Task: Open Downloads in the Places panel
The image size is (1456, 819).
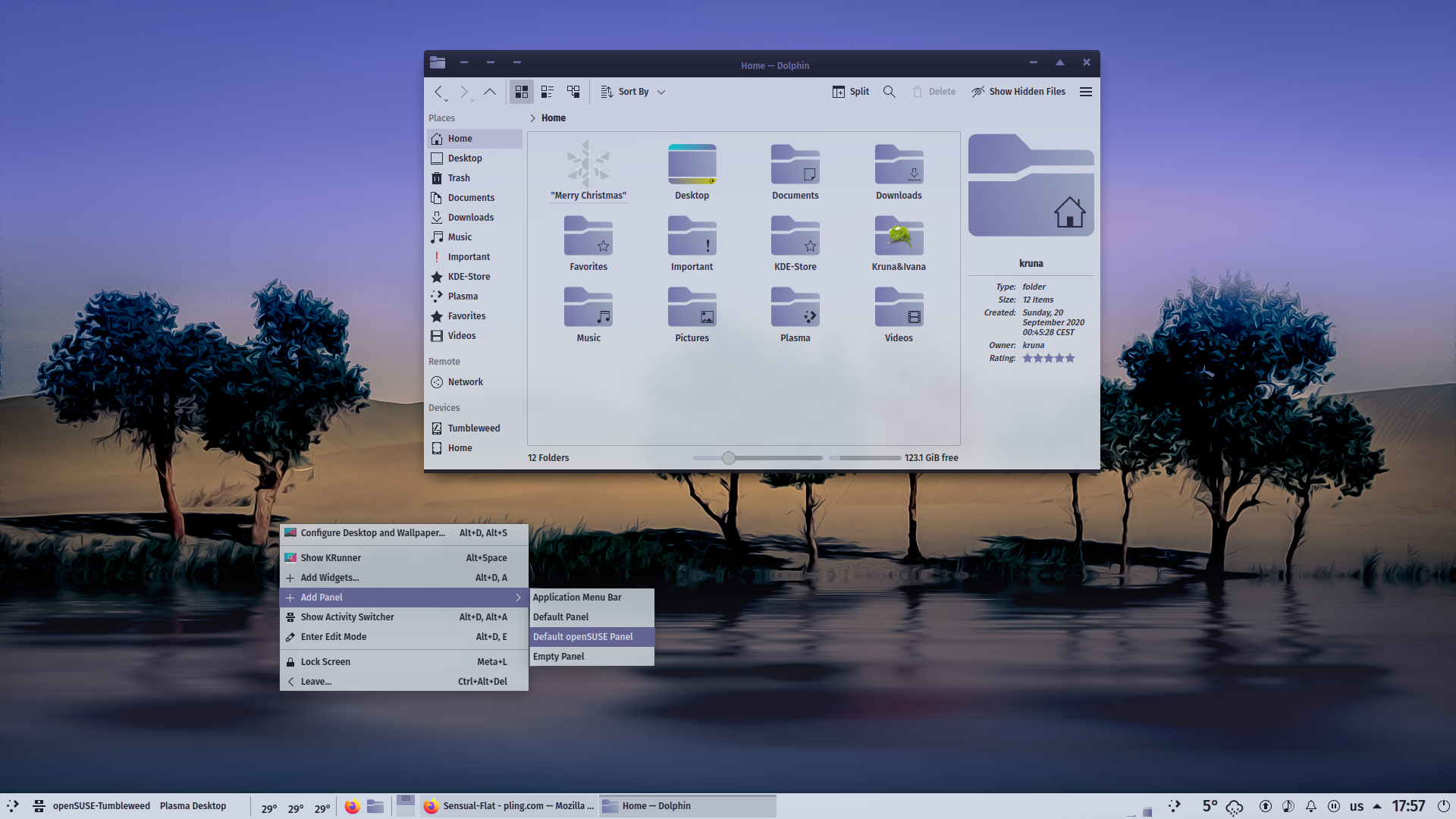Action: tap(475, 218)
